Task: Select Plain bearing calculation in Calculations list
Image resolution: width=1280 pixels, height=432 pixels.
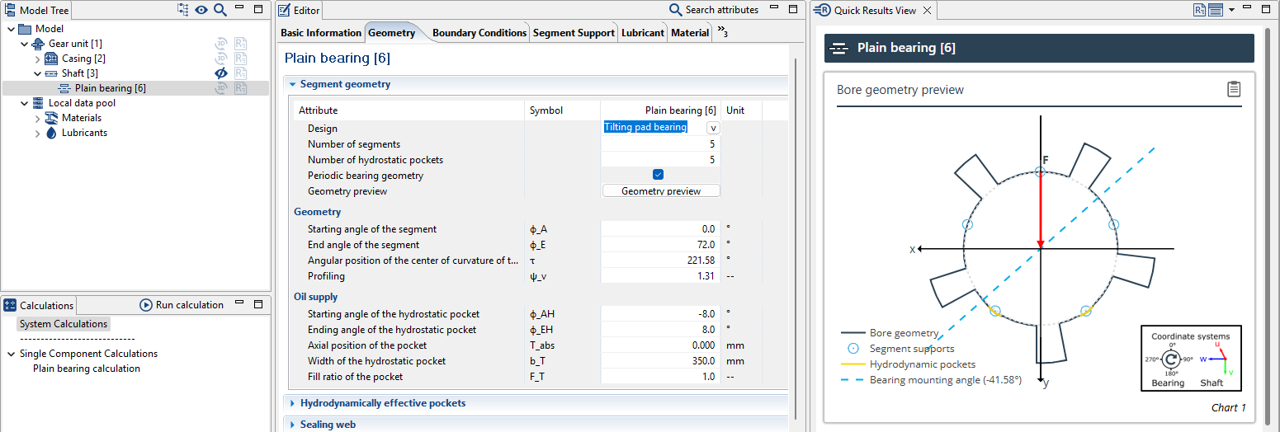Action: (86, 368)
